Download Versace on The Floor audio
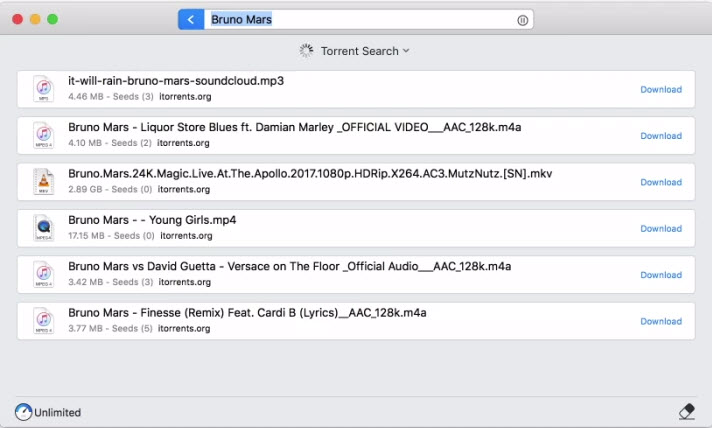Viewport: 712px width, 428px height. coord(661,275)
